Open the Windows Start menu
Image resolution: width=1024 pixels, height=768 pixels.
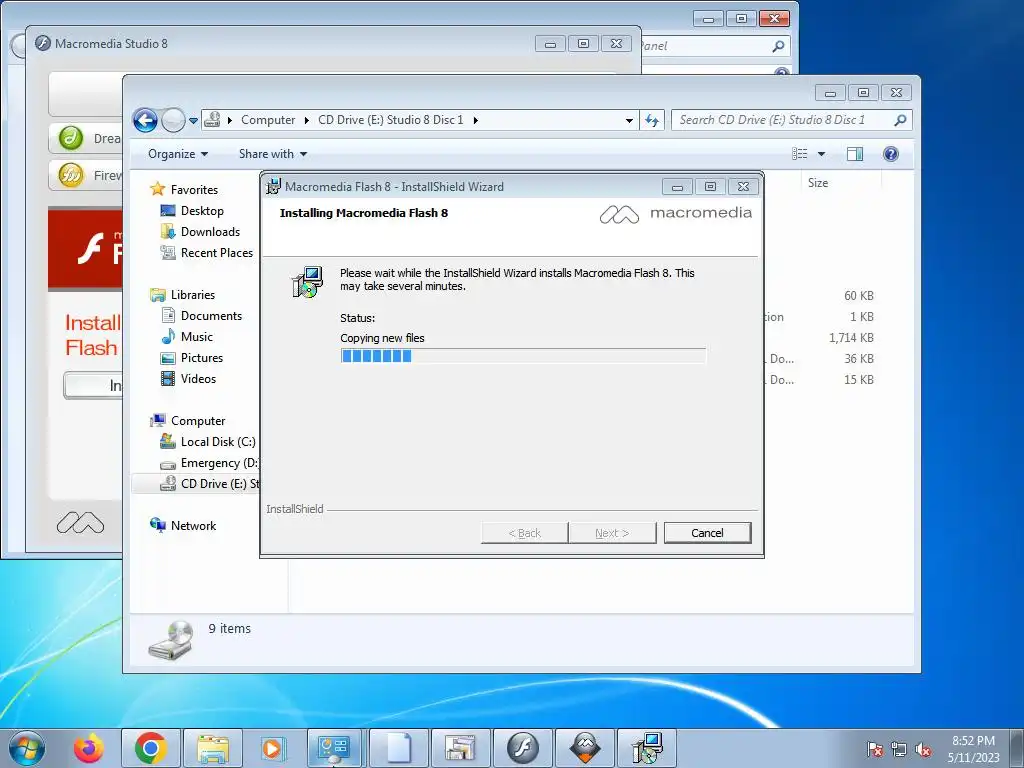tap(27, 748)
